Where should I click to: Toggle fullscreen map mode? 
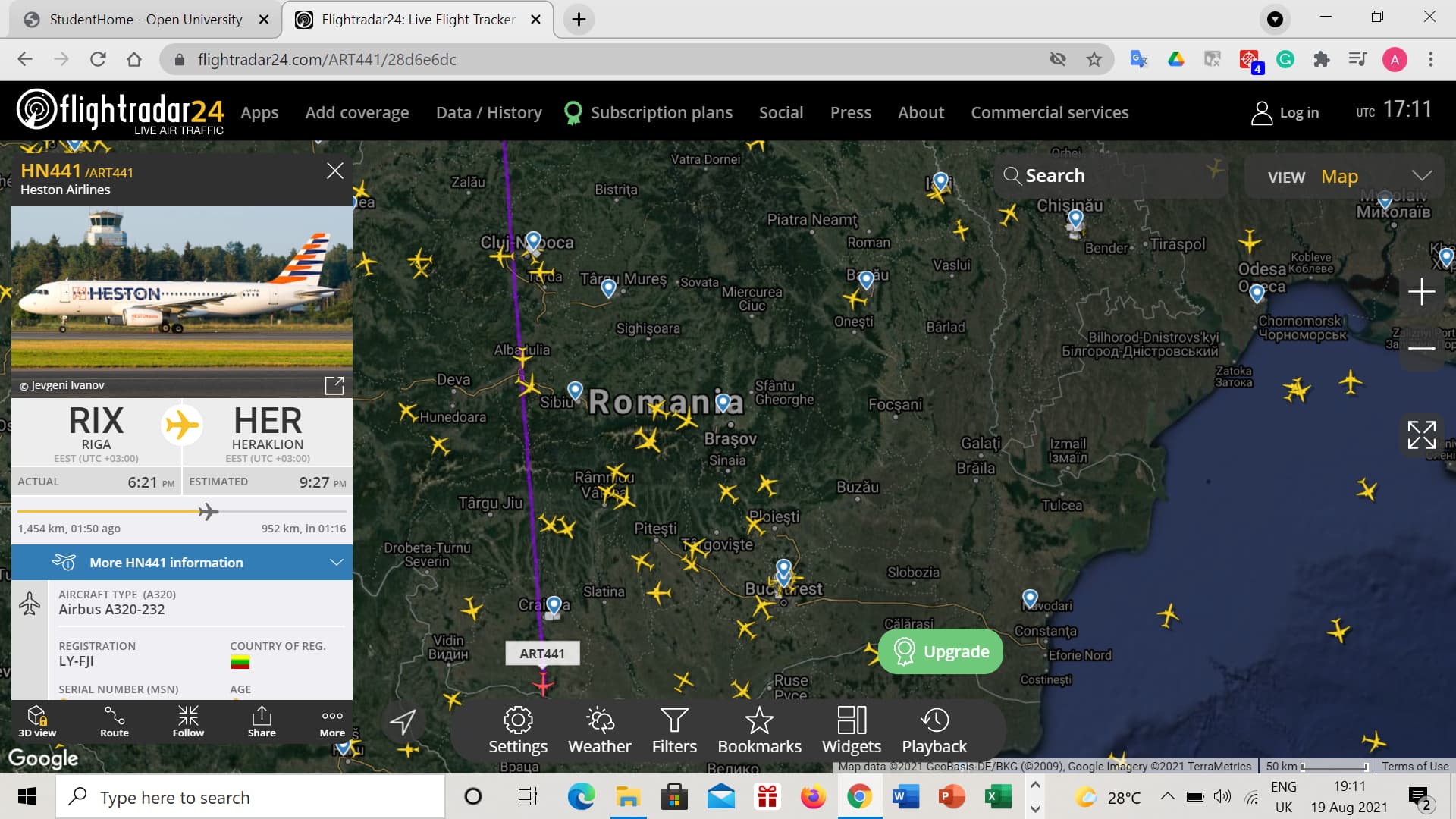click(x=1421, y=435)
